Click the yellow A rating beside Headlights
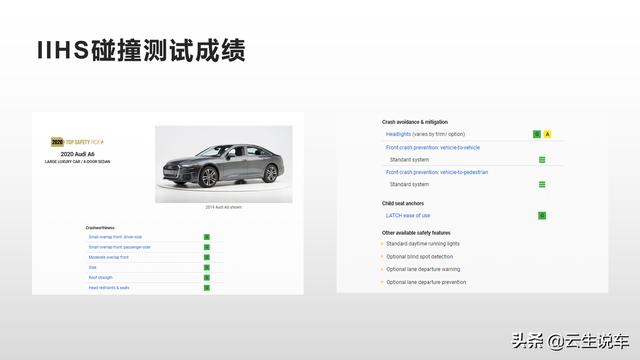Viewport: 640px width, 360px height. (547, 134)
